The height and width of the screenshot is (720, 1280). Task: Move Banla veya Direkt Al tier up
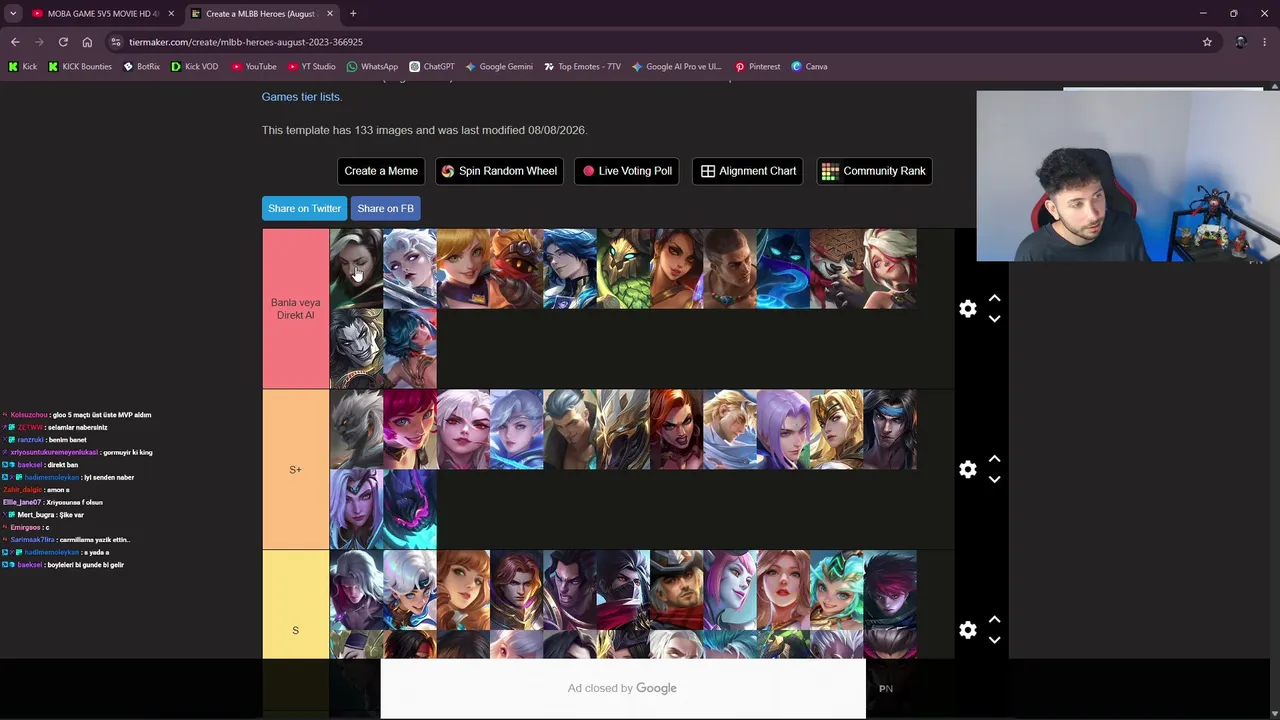pos(994,299)
